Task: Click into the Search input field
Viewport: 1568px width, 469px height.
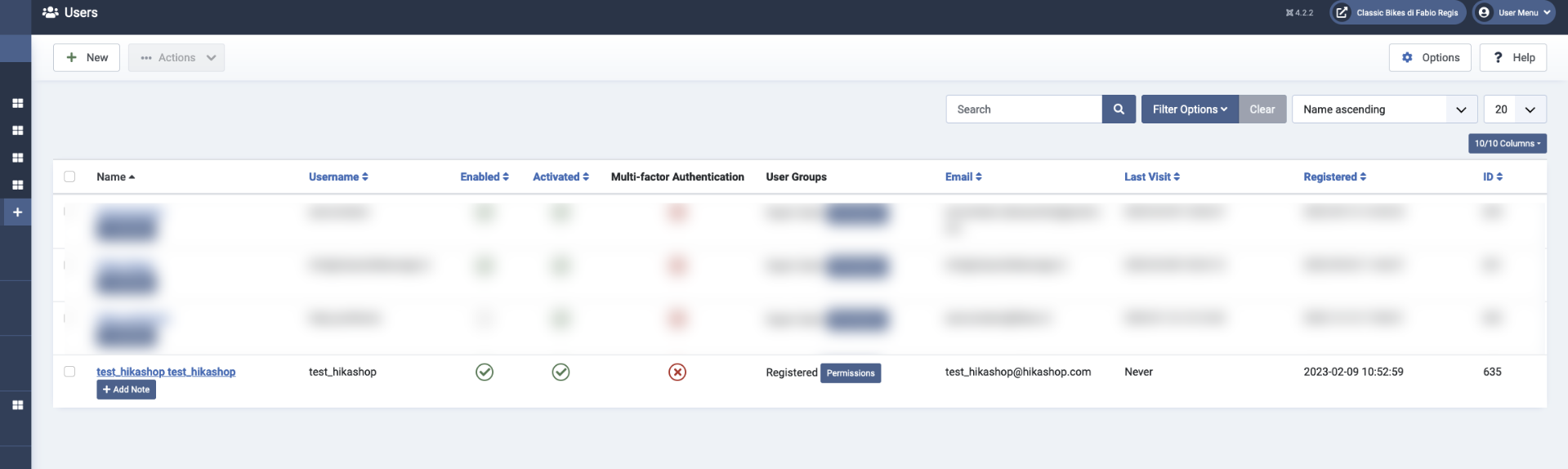Action: pos(1024,109)
